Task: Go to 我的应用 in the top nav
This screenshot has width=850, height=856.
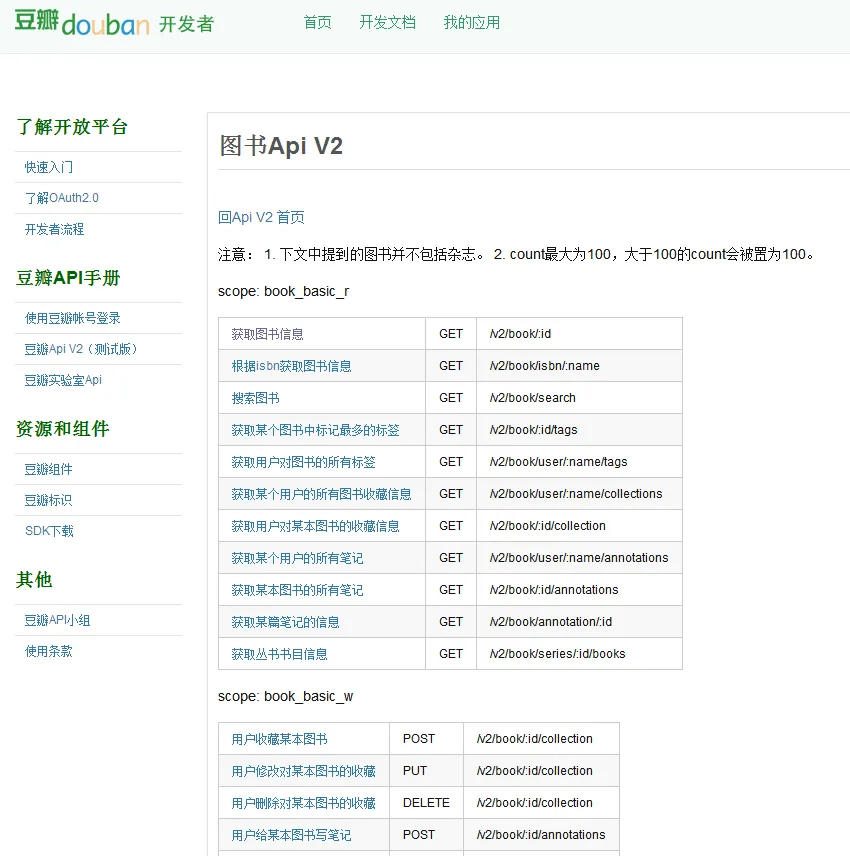Action: tap(472, 22)
